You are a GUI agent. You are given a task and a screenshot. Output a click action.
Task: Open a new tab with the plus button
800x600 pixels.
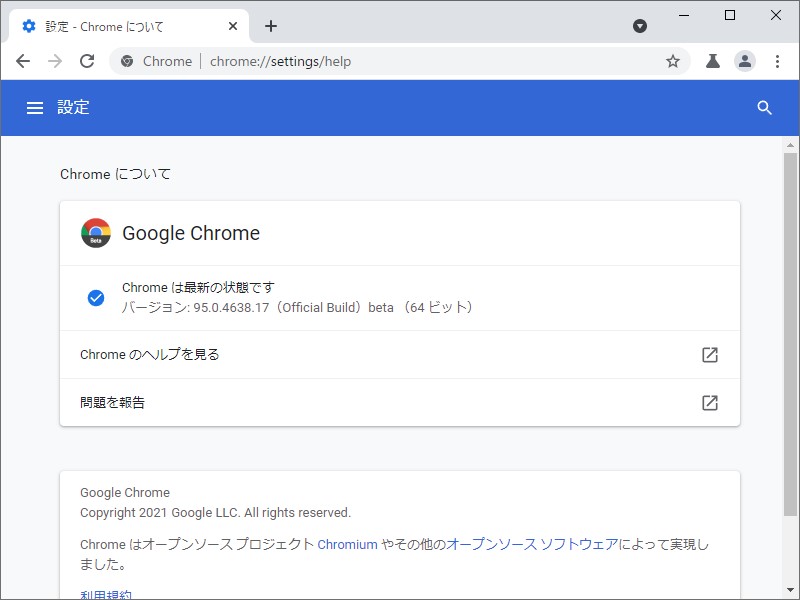[x=271, y=26]
